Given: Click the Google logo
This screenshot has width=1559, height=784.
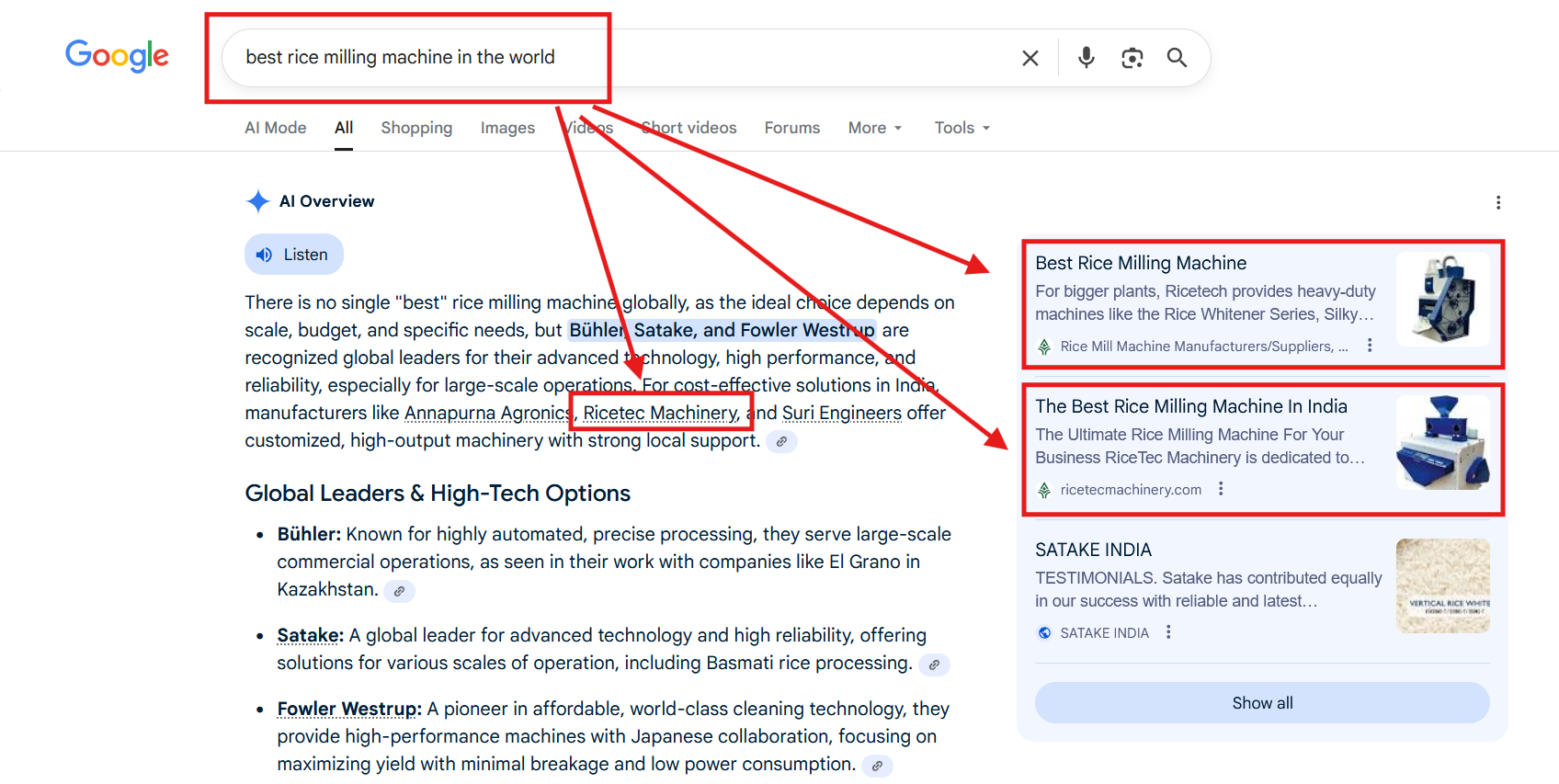Looking at the screenshot, I should 117,56.
